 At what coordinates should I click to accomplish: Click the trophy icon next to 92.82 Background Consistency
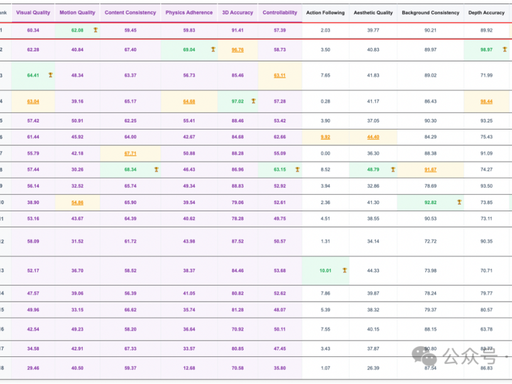point(459,202)
